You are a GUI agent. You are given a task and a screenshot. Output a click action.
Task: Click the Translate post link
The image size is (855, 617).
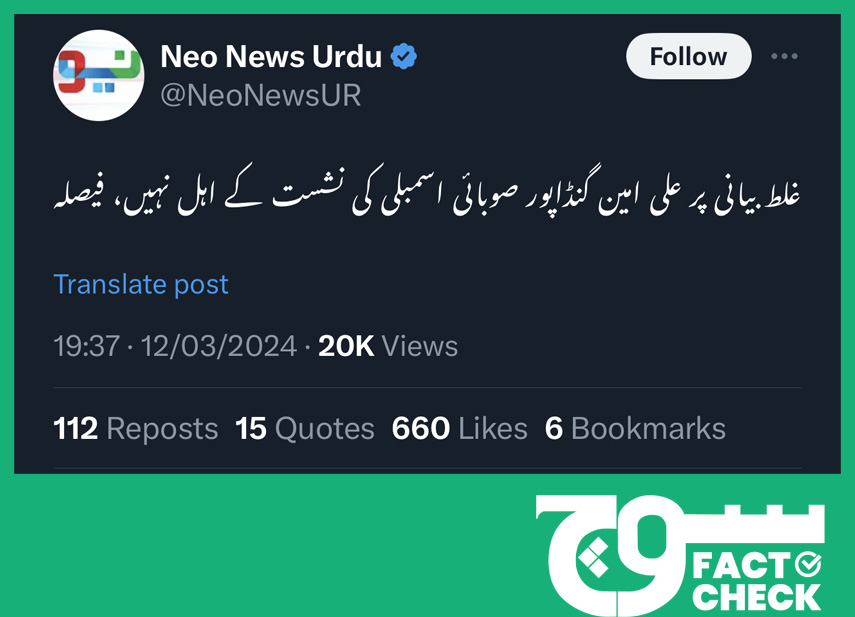(x=141, y=285)
